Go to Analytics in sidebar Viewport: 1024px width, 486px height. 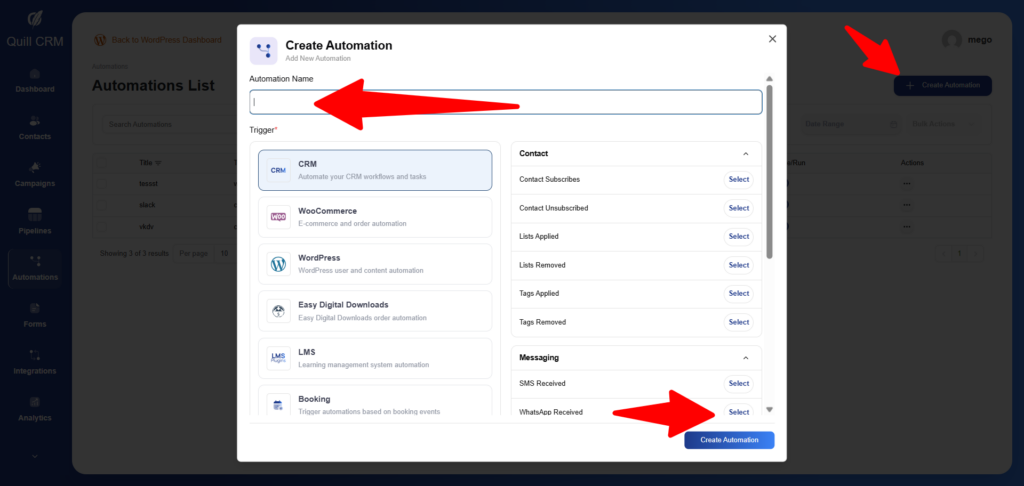(35, 409)
